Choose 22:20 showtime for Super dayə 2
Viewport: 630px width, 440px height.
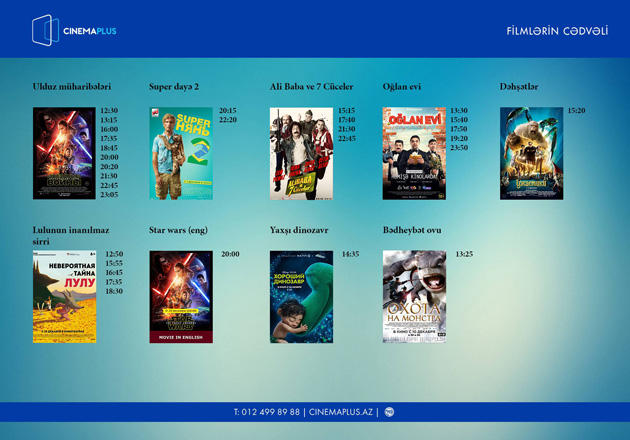(x=228, y=120)
